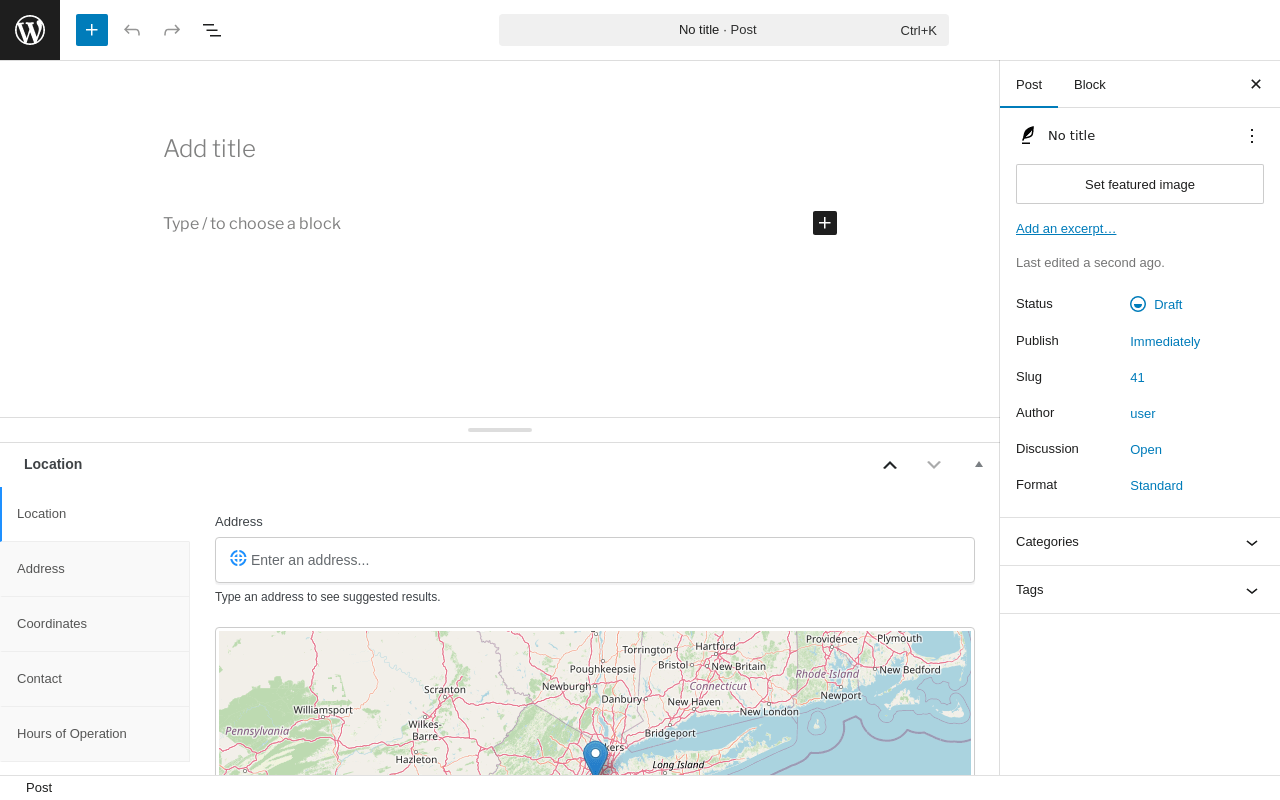Open the document overview list icon
The image size is (1280, 800).
click(212, 30)
